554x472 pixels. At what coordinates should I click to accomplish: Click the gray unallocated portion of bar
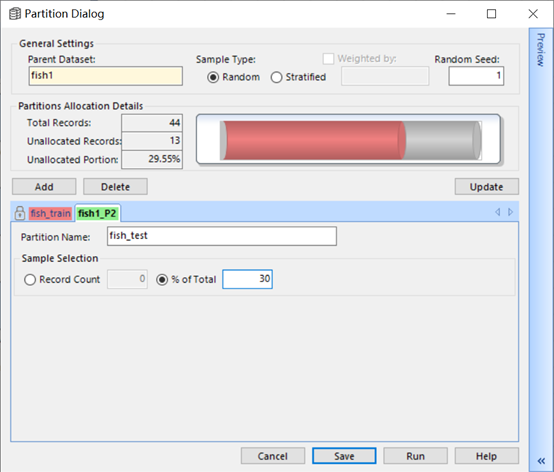[x=441, y=140]
